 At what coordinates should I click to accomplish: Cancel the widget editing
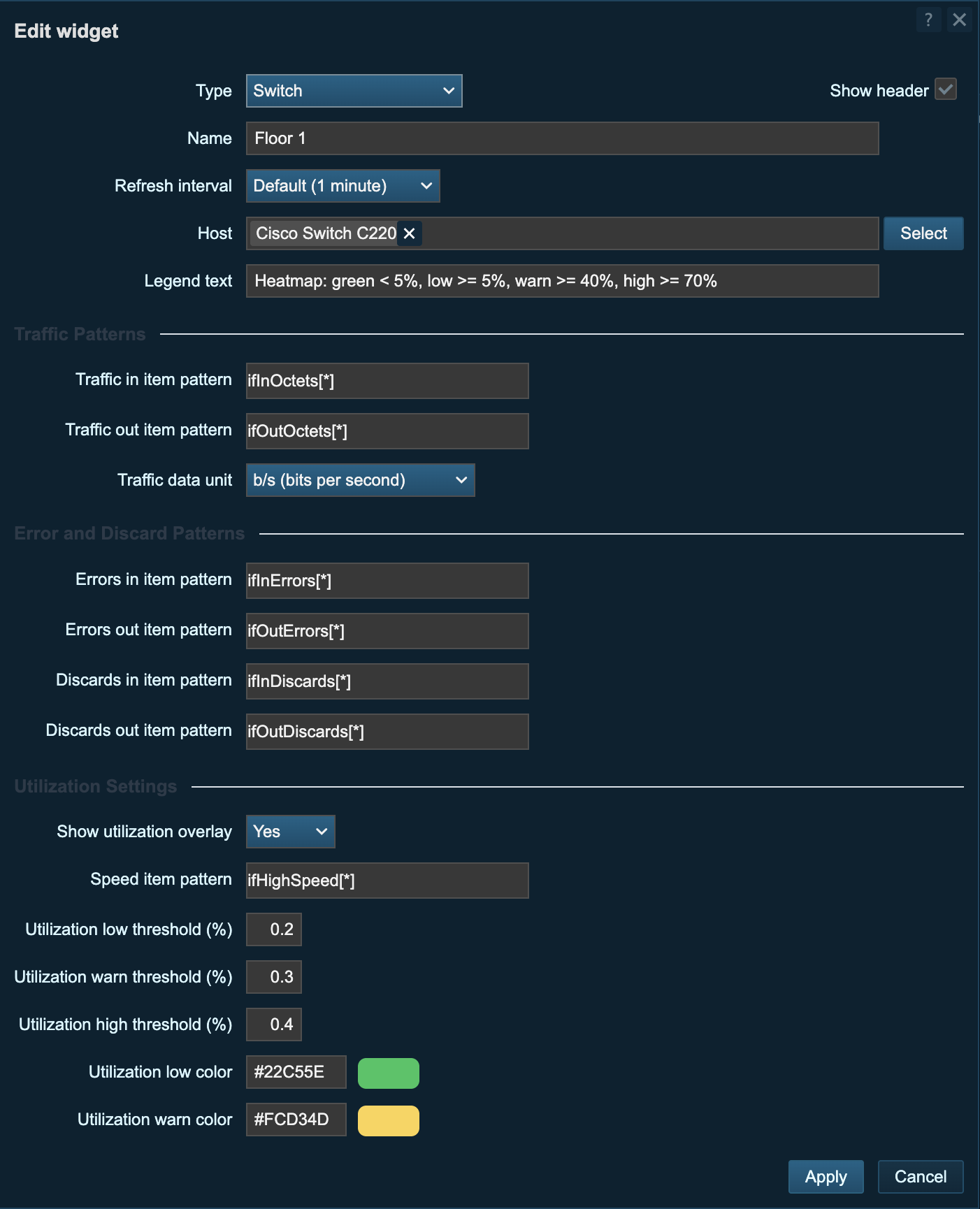(920, 1177)
